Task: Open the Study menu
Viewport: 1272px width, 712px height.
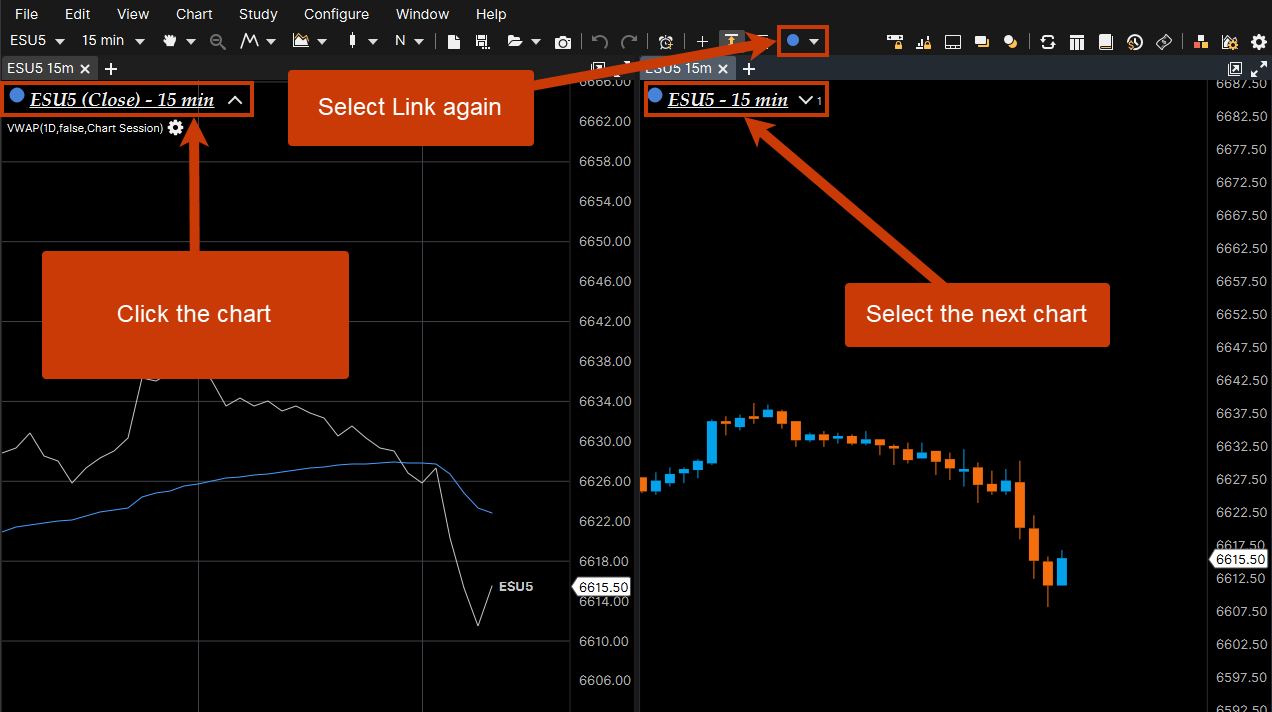Action: click(258, 14)
